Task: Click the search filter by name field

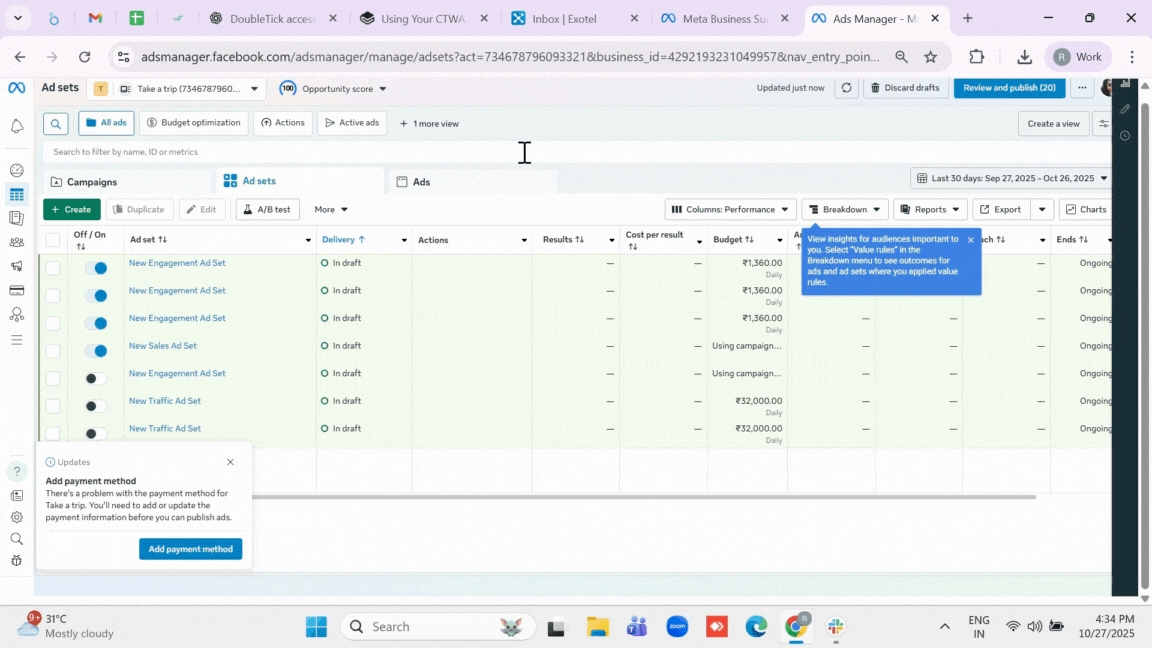Action: tap(280, 152)
